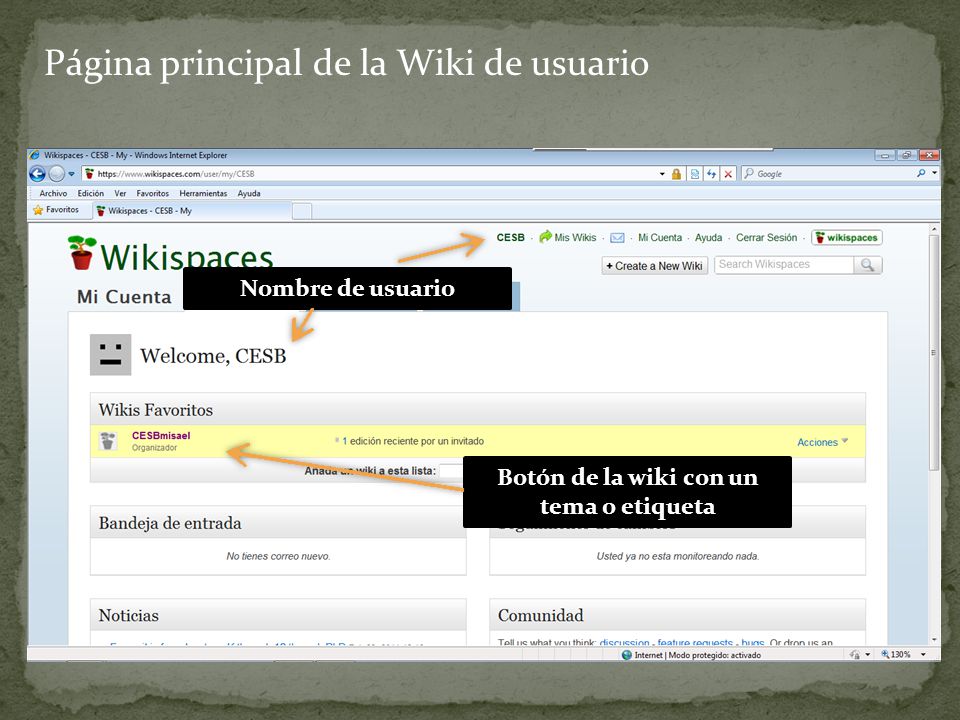The image size is (960, 720).
Task: Click the bugs link in Comunidad
Action: click(x=752, y=642)
